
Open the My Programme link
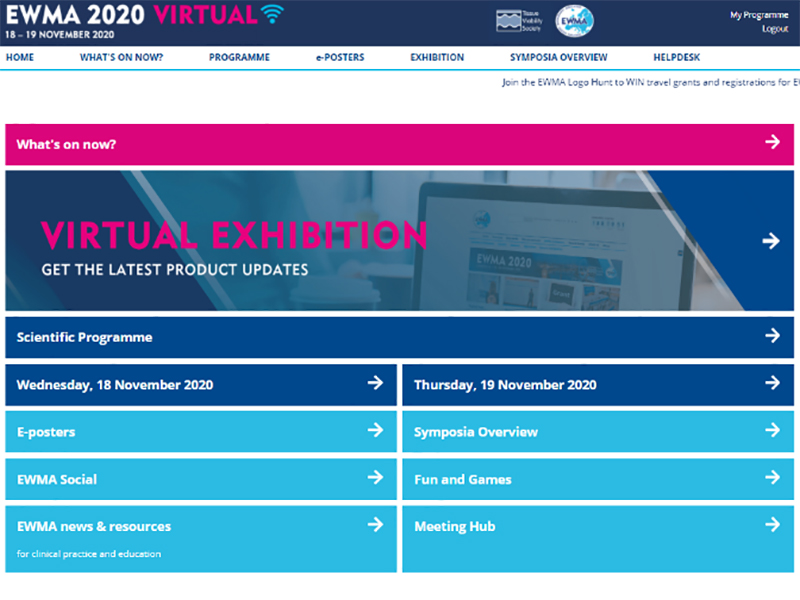tap(758, 15)
